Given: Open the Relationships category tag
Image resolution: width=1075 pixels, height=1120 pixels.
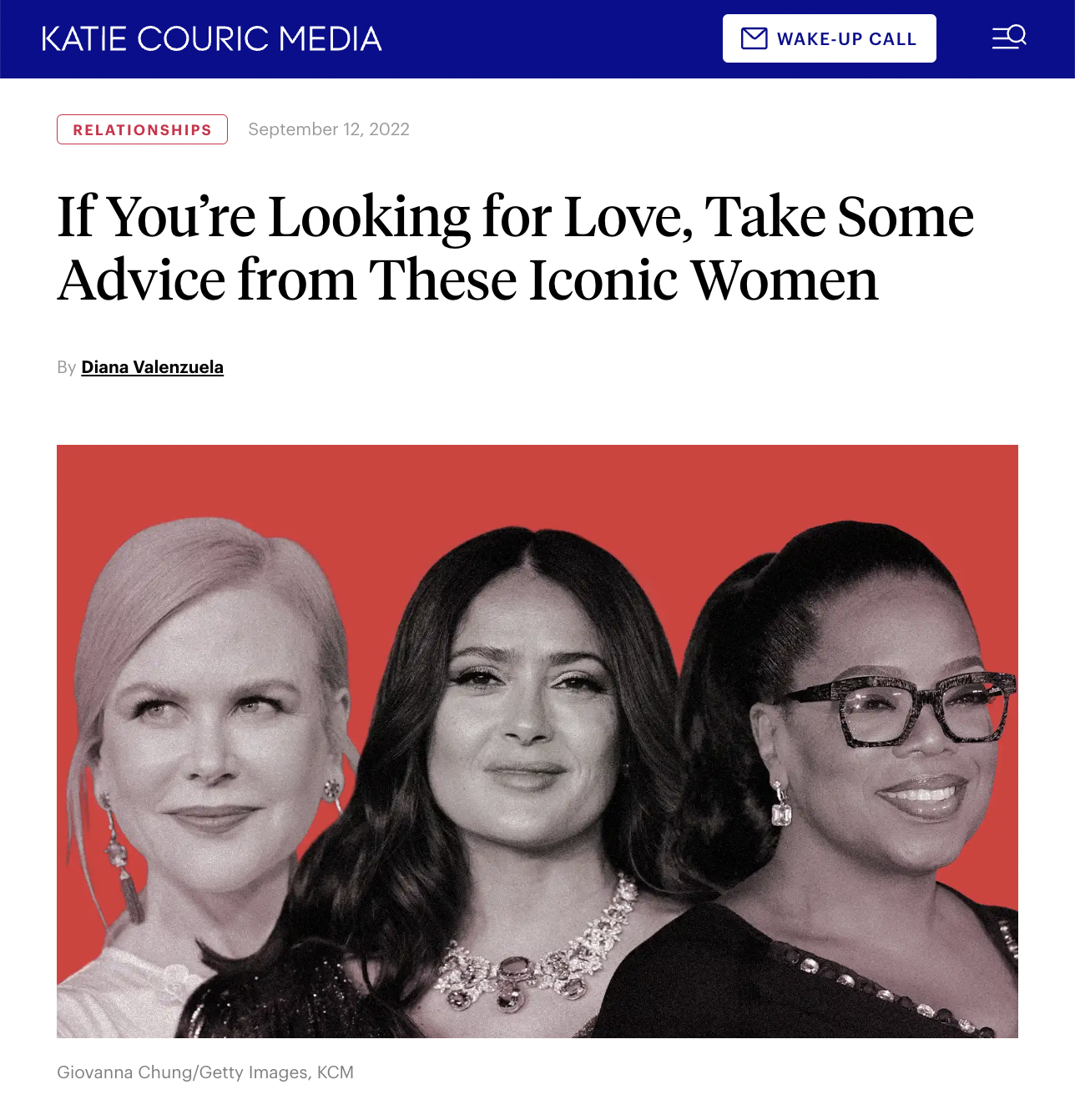Looking at the screenshot, I should pyautogui.click(x=142, y=129).
